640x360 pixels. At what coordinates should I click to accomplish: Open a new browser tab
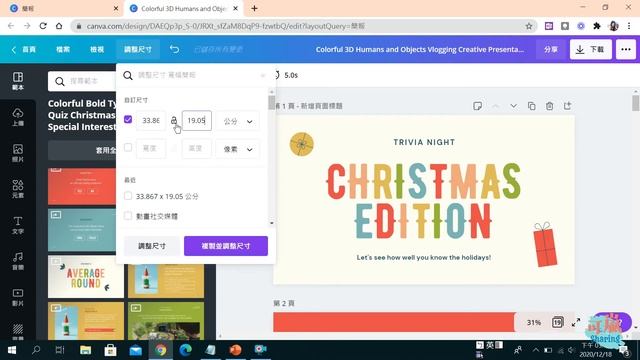[254, 8]
